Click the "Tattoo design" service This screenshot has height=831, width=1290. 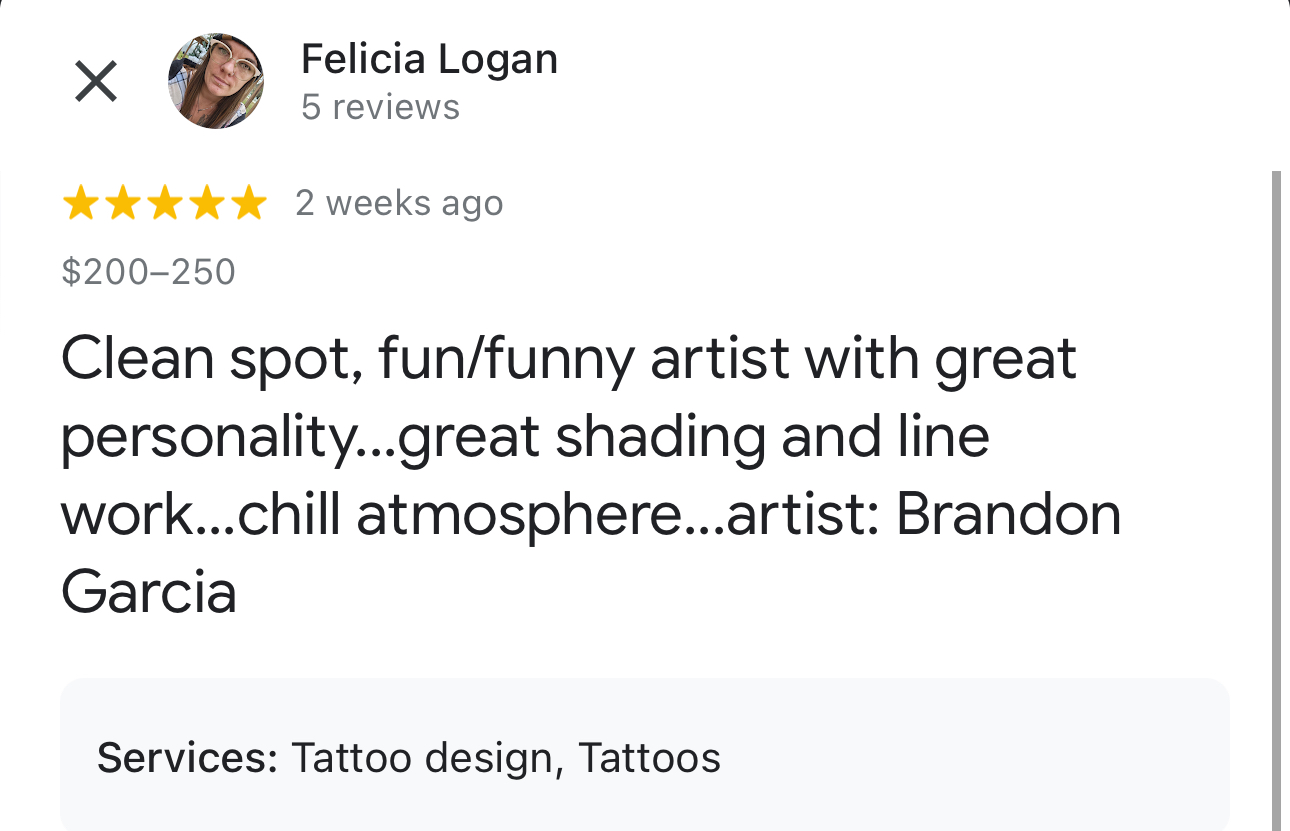(x=421, y=758)
